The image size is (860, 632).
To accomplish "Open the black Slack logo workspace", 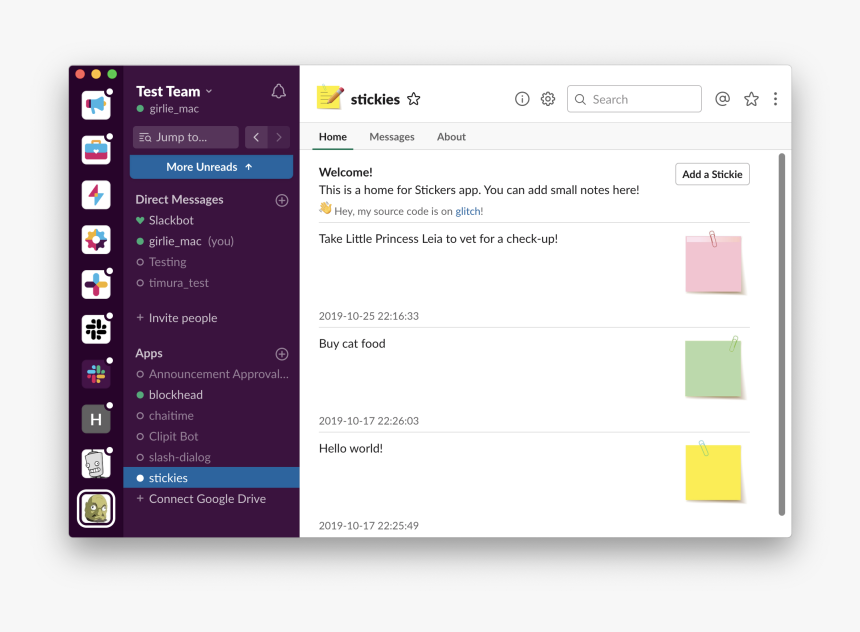I will tap(96, 329).
